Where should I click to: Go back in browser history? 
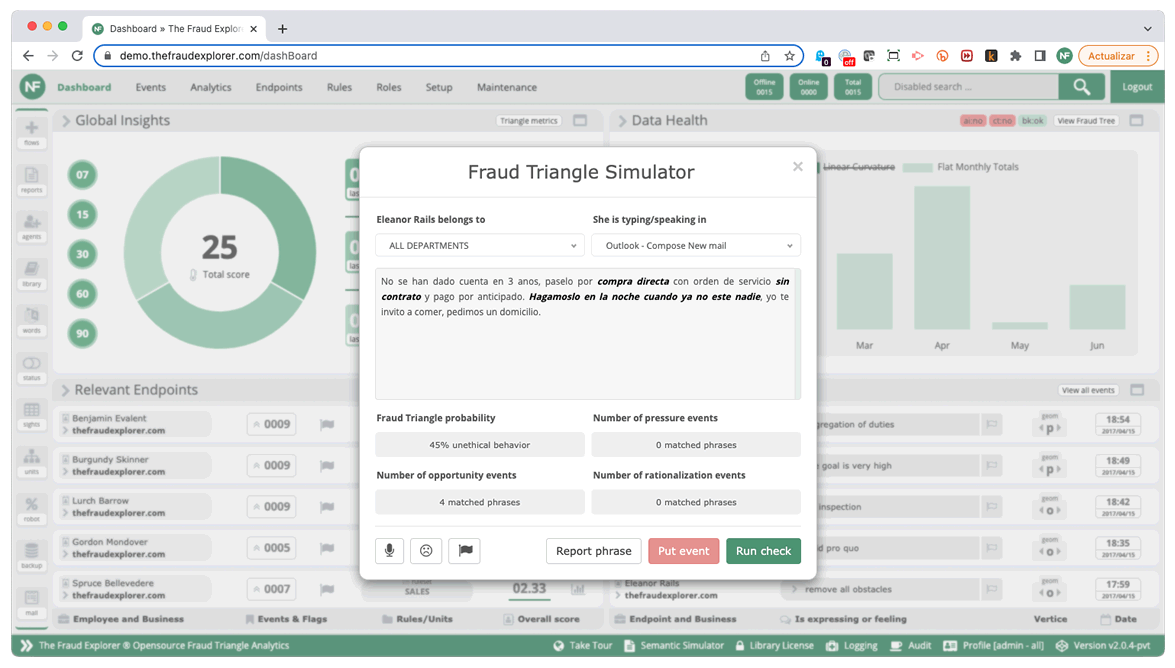click(28, 55)
